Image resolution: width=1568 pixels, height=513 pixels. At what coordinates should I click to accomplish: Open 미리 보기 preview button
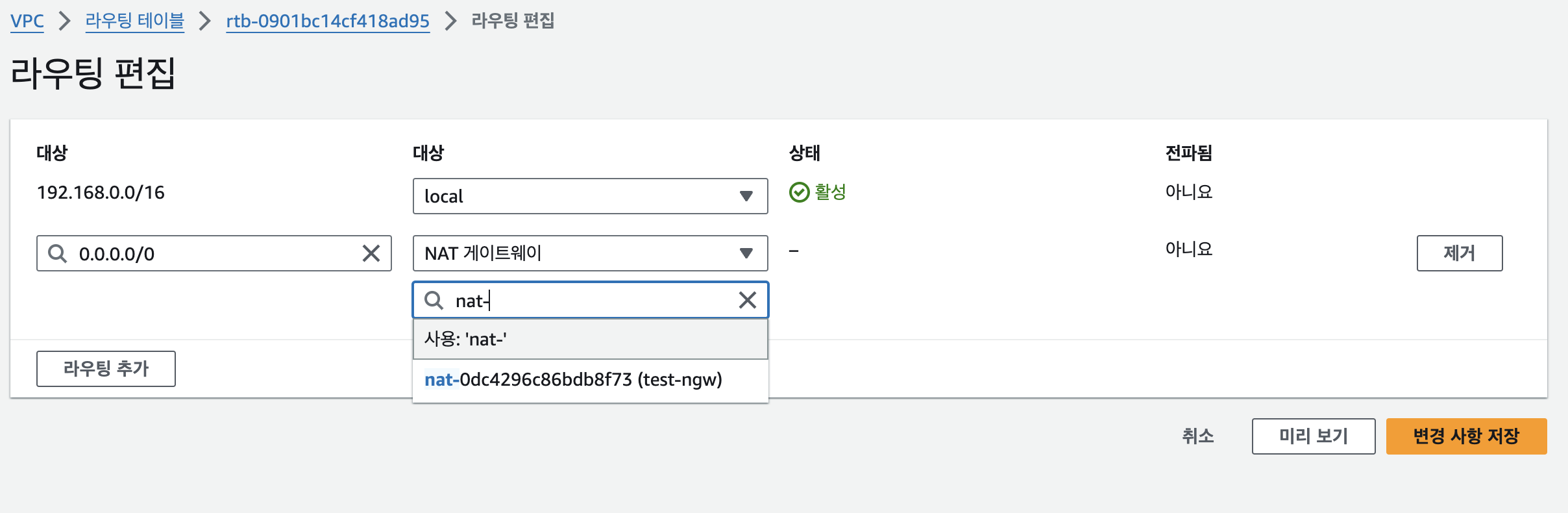pos(1313,436)
